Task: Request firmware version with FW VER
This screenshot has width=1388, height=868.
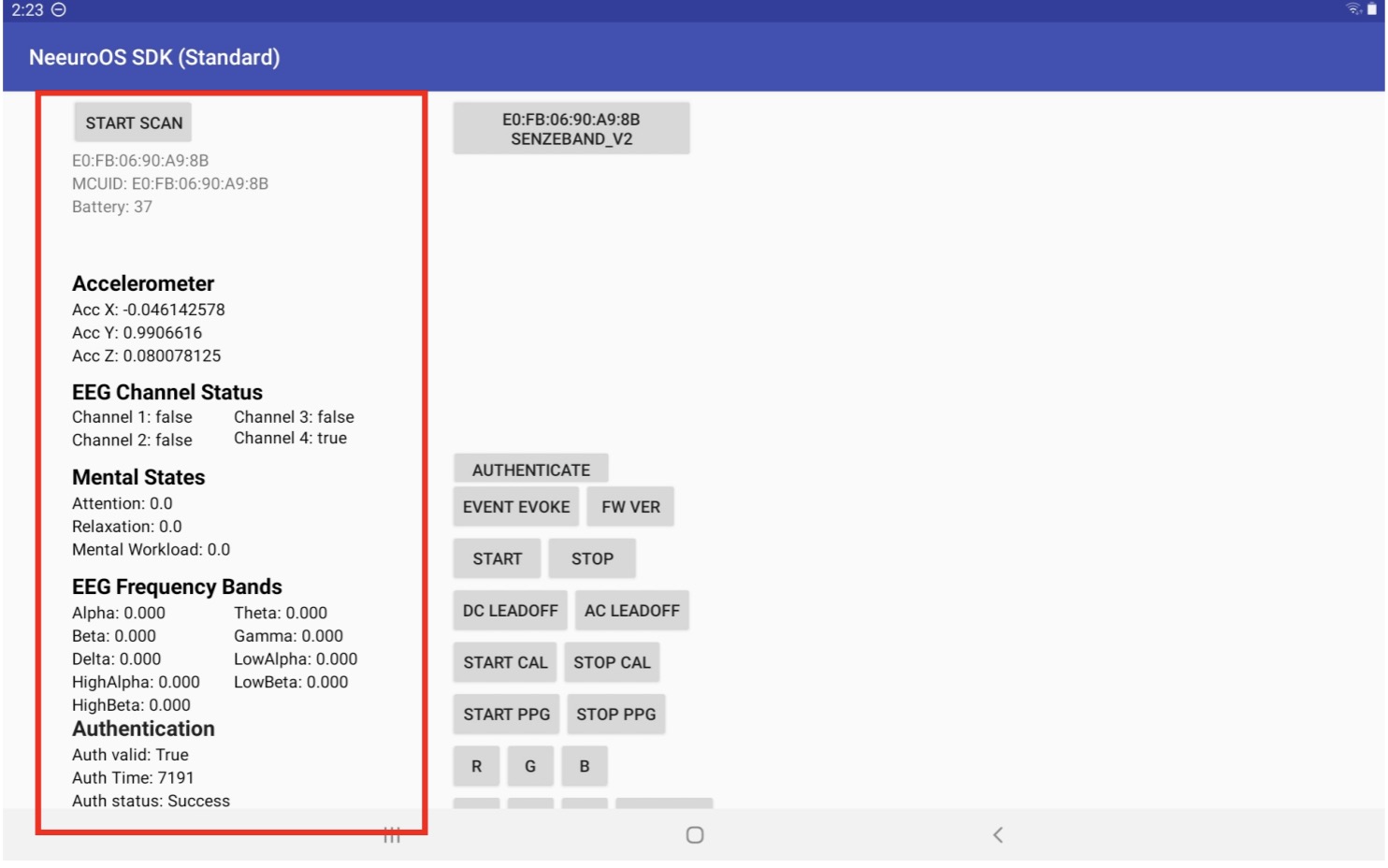Action: click(x=630, y=506)
